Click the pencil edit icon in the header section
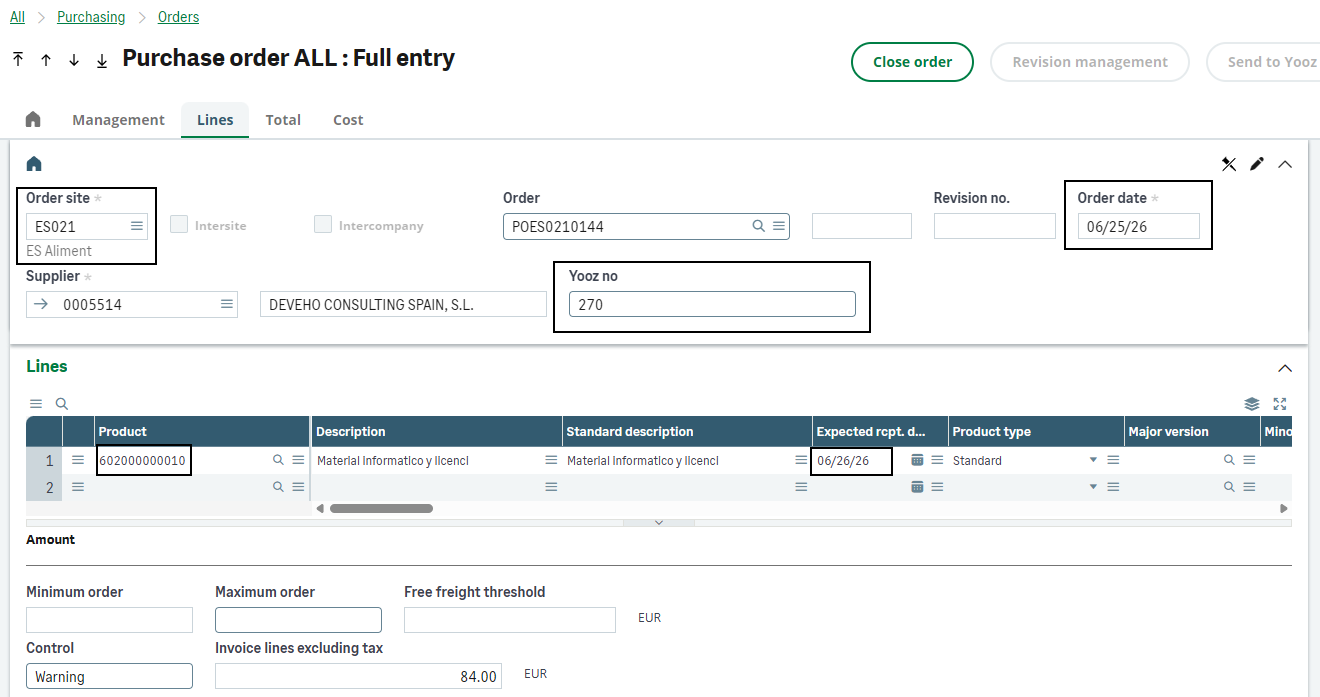Image resolution: width=1320 pixels, height=697 pixels. click(1257, 164)
